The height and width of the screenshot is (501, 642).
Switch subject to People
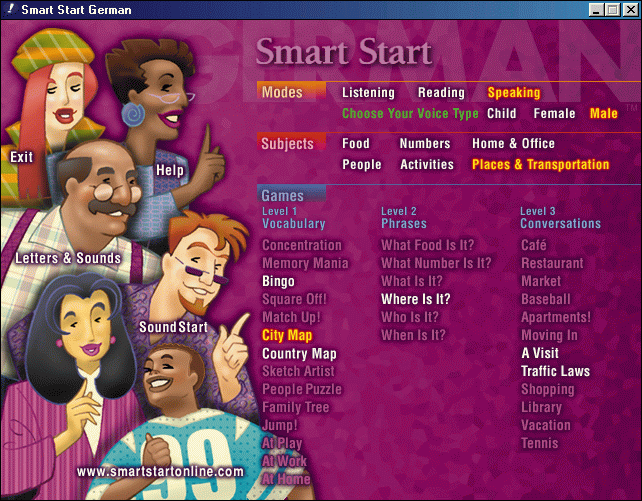(x=362, y=164)
